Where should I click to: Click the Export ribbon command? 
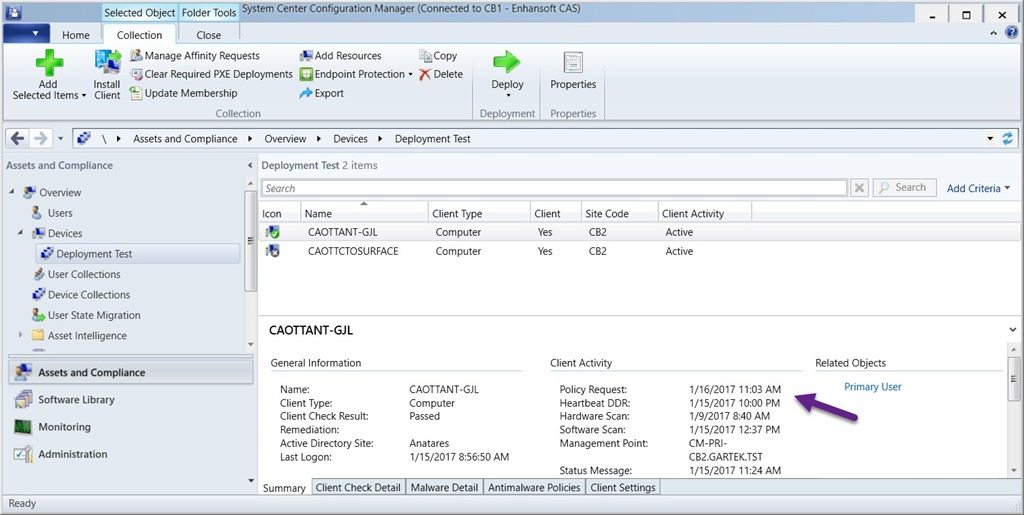tap(321, 93)
